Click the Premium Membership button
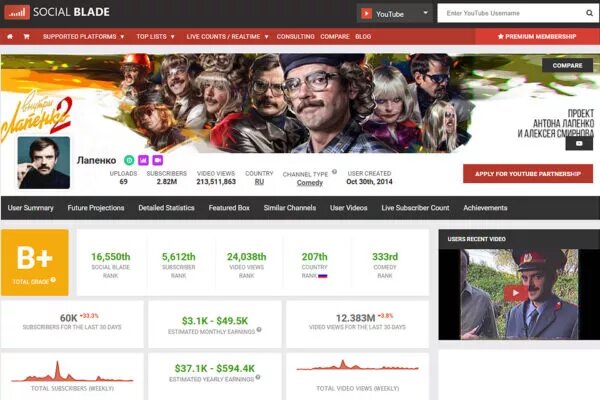600x400 pixels. tap(537, 36)
